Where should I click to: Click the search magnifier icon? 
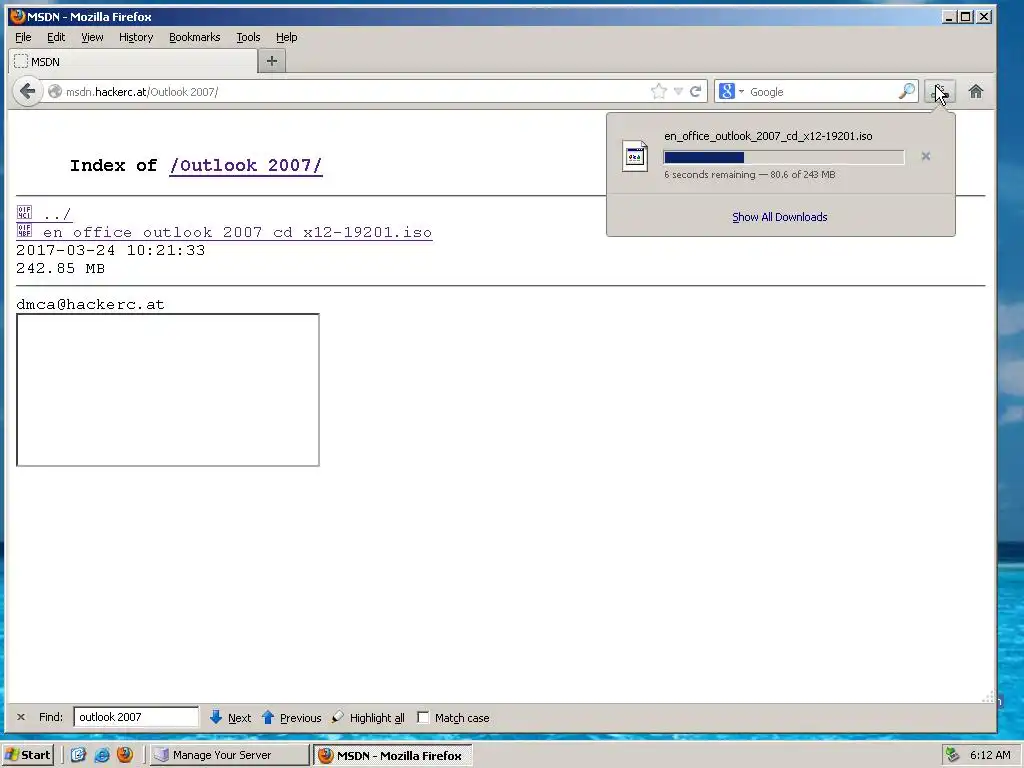906,91
